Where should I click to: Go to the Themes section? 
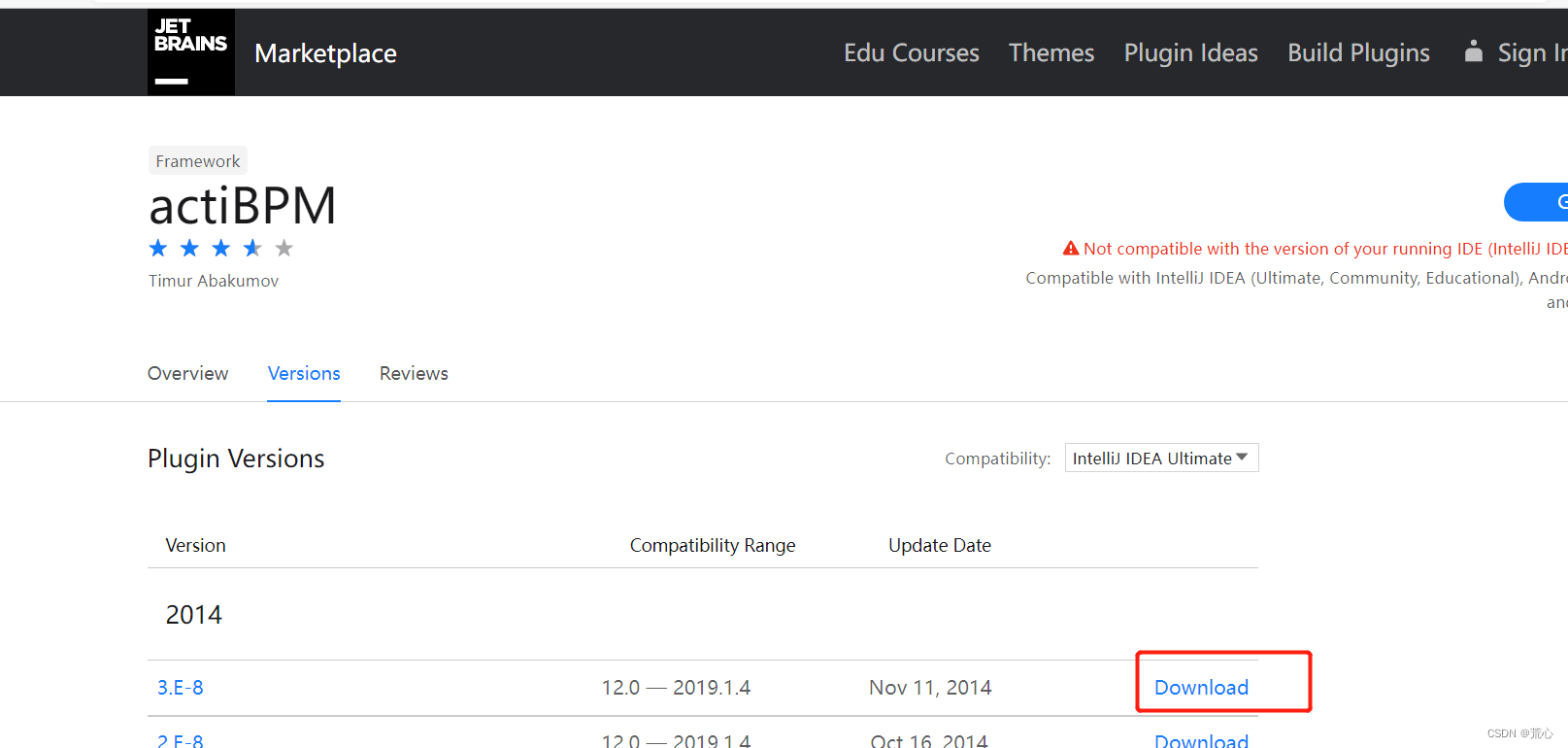1051,52
